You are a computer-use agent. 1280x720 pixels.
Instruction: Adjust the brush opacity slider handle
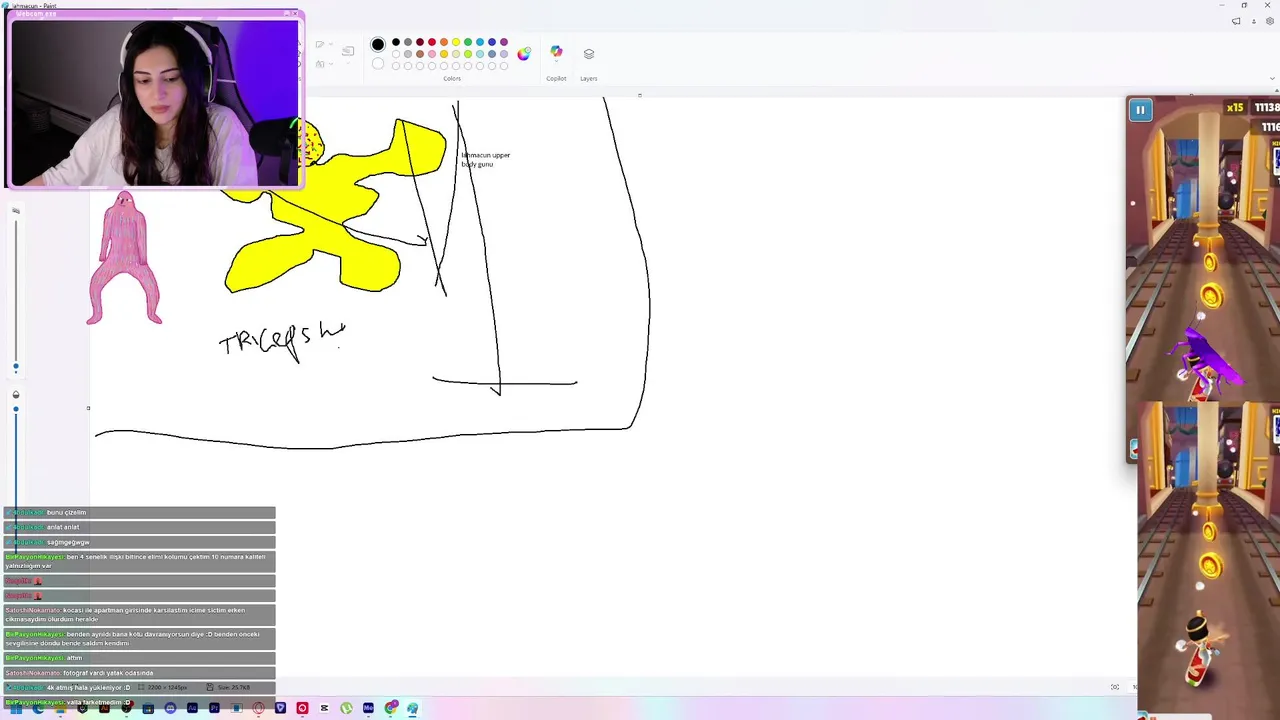pyautogui.click(x=16, y=409)
